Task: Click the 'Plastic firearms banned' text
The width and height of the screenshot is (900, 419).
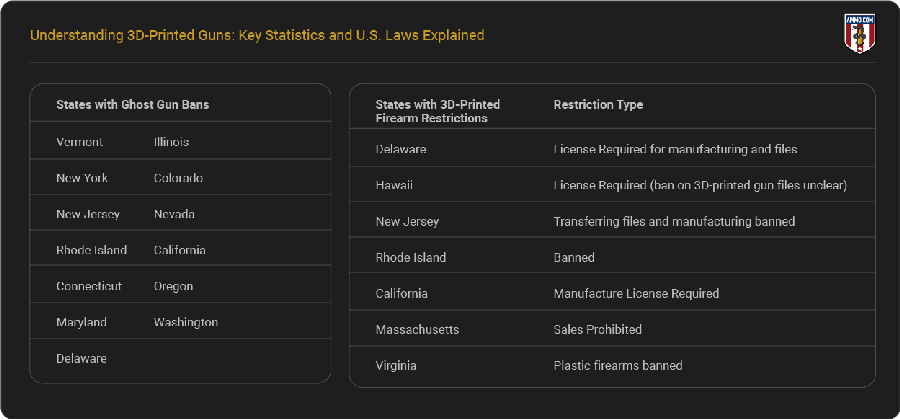Action: click(x=617, y=365)
